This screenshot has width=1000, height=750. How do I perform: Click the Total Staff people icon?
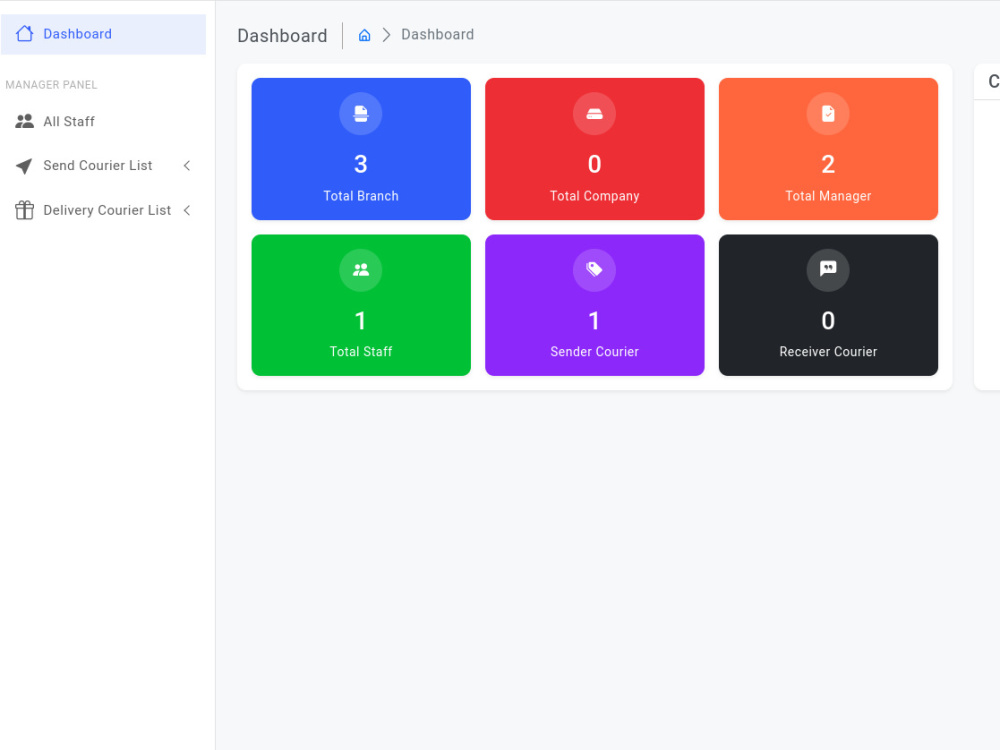(361, 270)
